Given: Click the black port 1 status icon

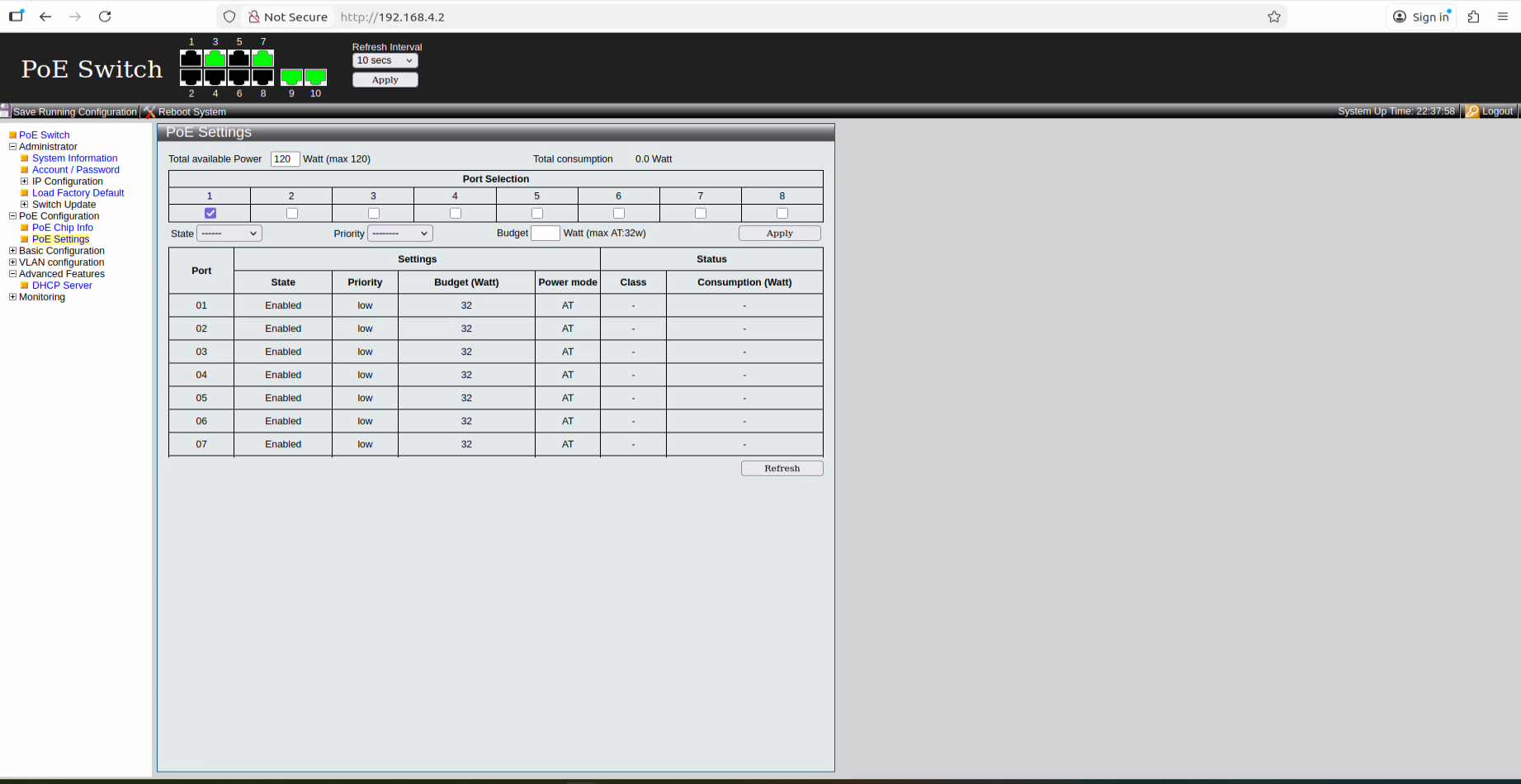Looking at the screenshot, I should pos(191,59).
